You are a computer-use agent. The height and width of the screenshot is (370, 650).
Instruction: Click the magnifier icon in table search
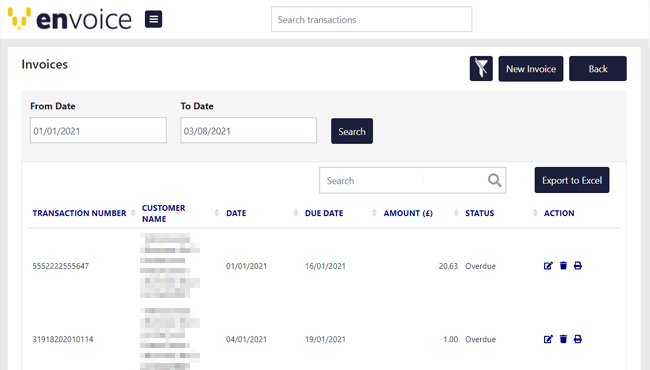[494, 180]
